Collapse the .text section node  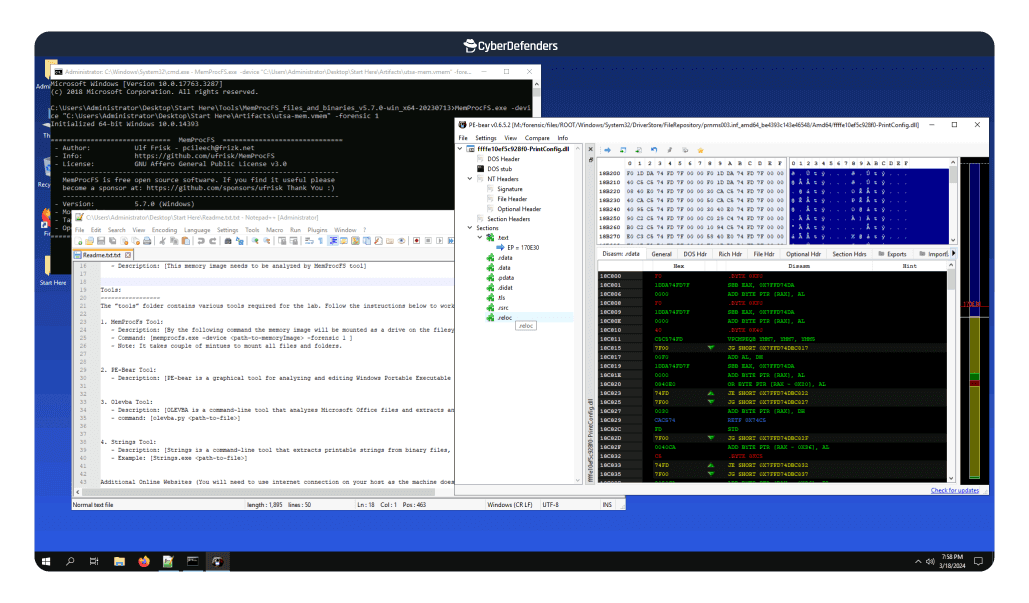click(478, 237)
